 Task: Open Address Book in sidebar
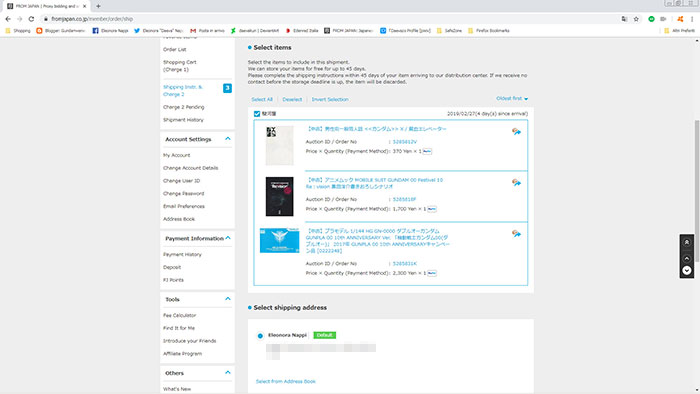point(179,219)
